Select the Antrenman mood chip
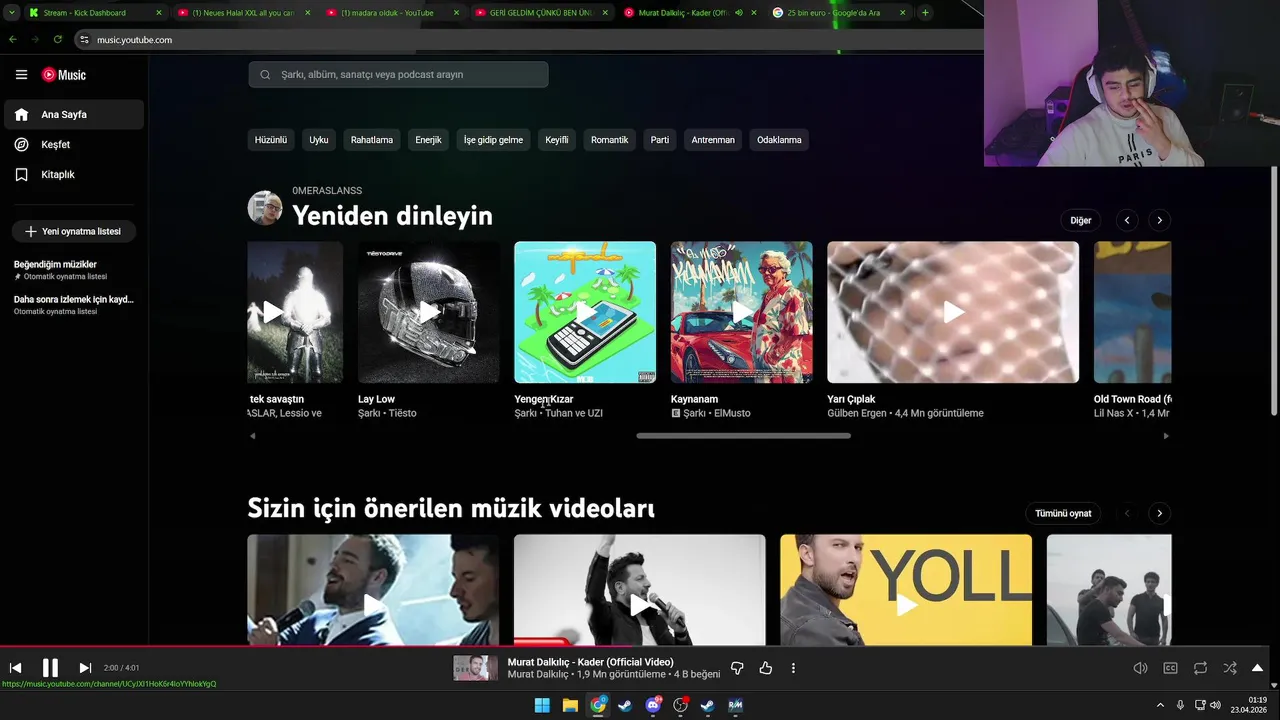 click(x=713, y=140)
